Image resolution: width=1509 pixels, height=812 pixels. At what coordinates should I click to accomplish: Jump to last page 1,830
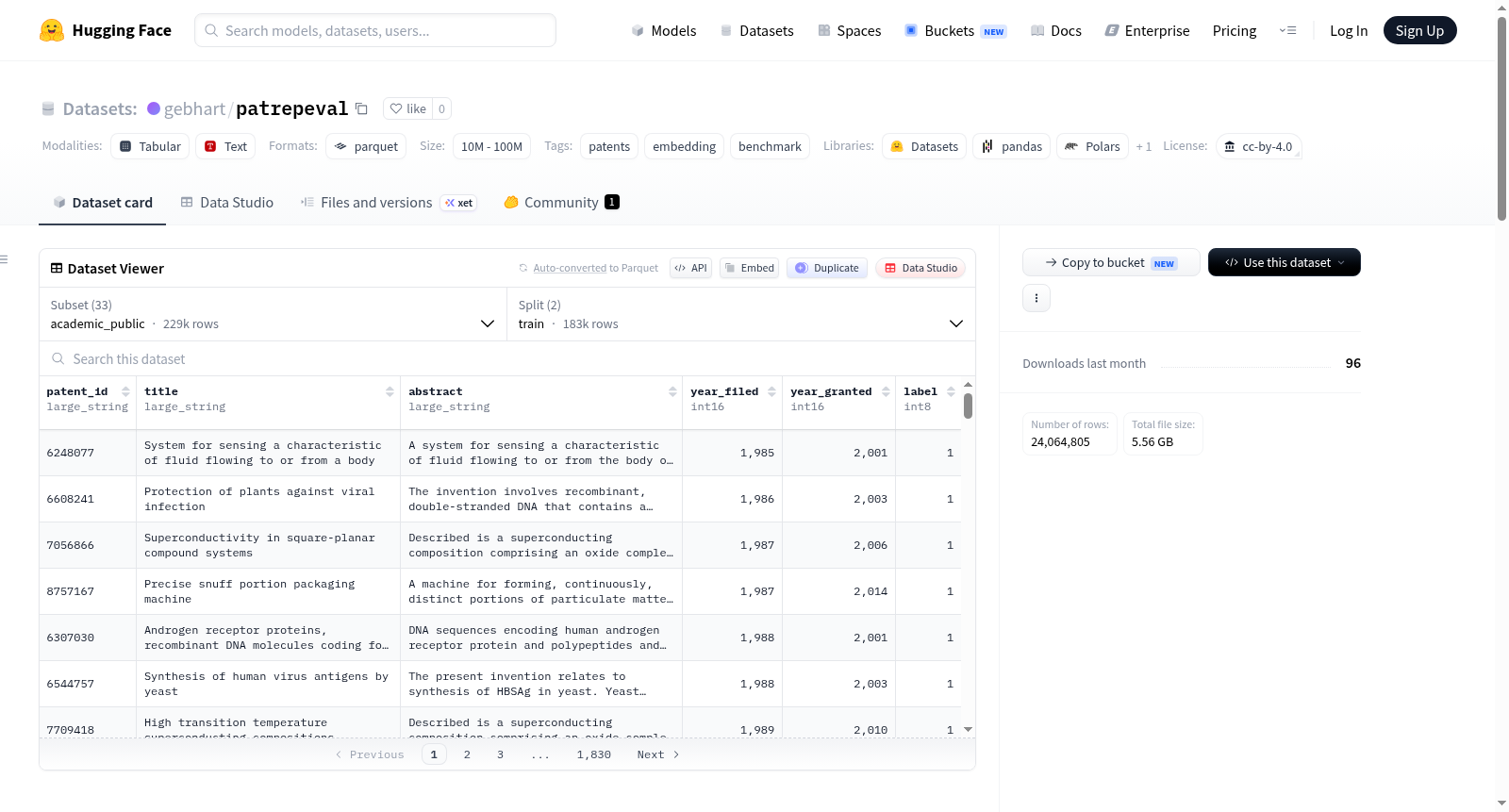coord(594,754)
